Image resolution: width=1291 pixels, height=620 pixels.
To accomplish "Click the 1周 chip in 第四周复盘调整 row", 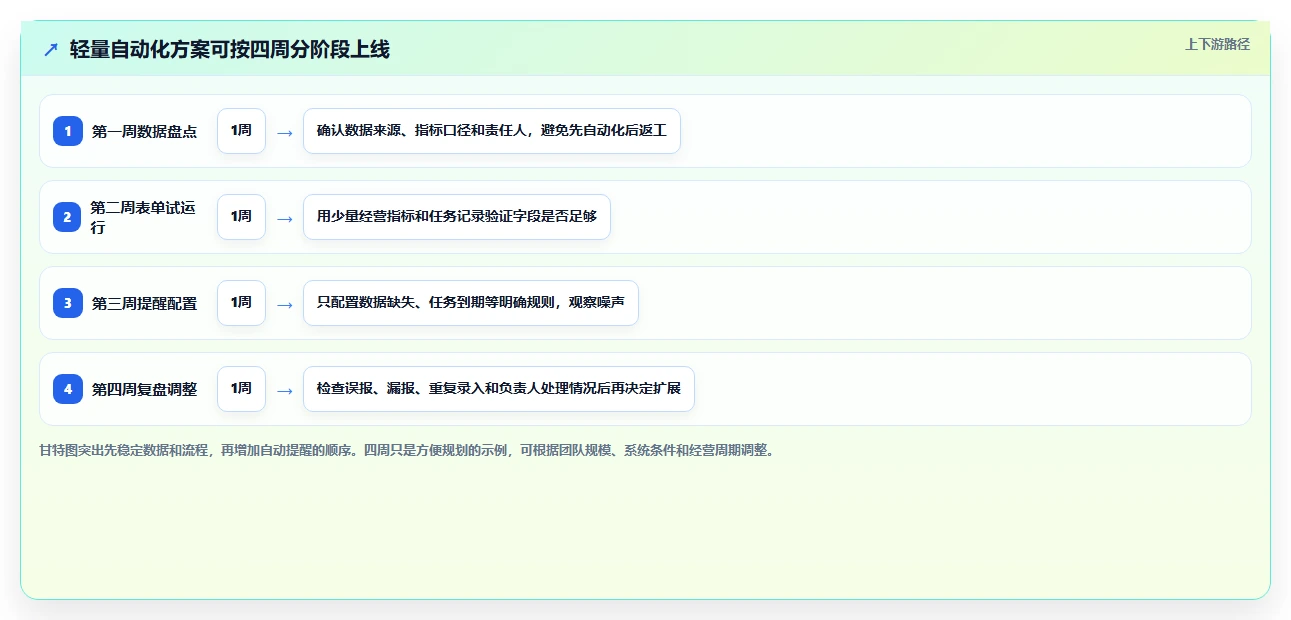I will coord(241,389).
